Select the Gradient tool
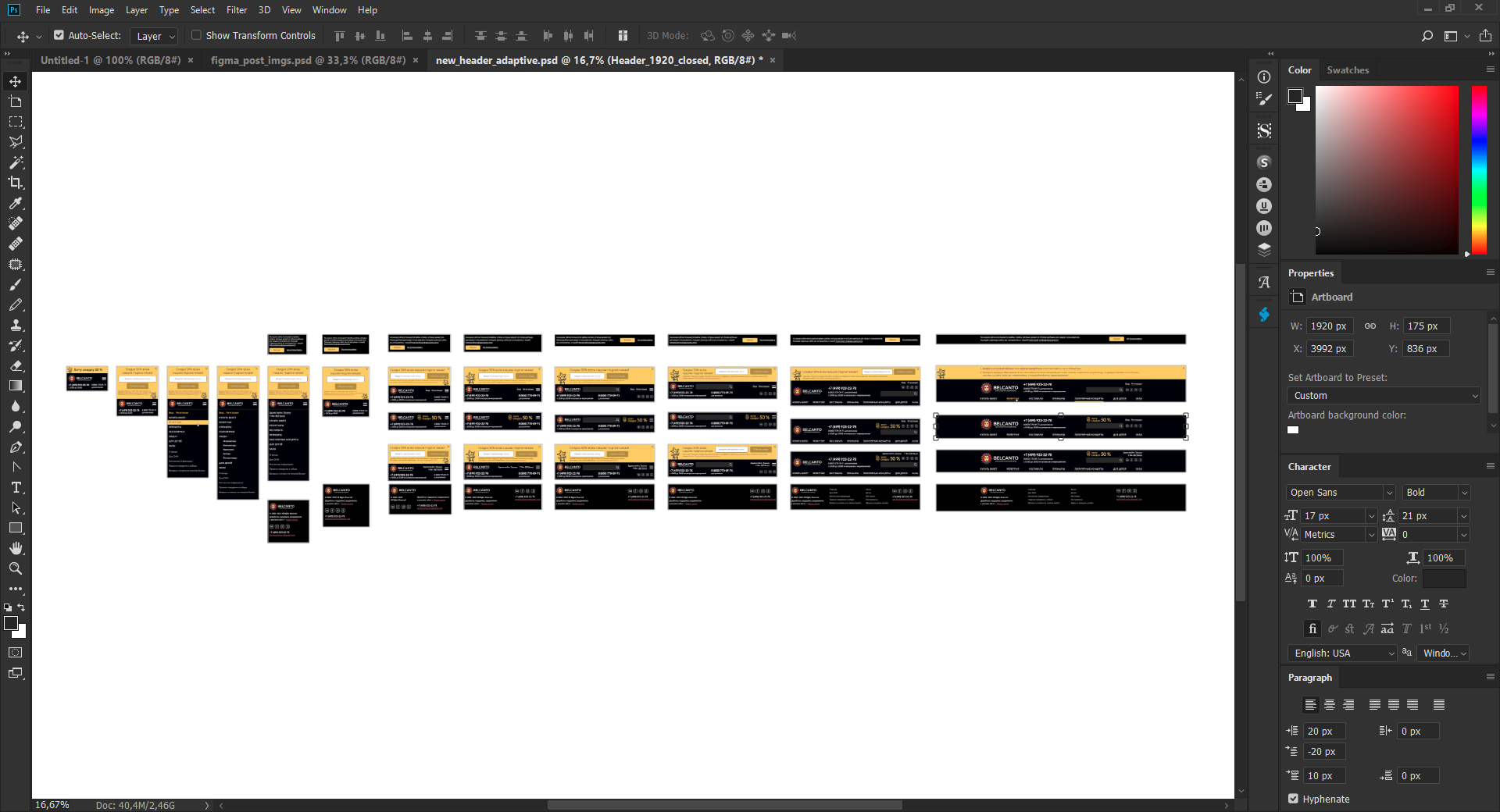This screenshot has height=812, width=1500. pos(16,386)
